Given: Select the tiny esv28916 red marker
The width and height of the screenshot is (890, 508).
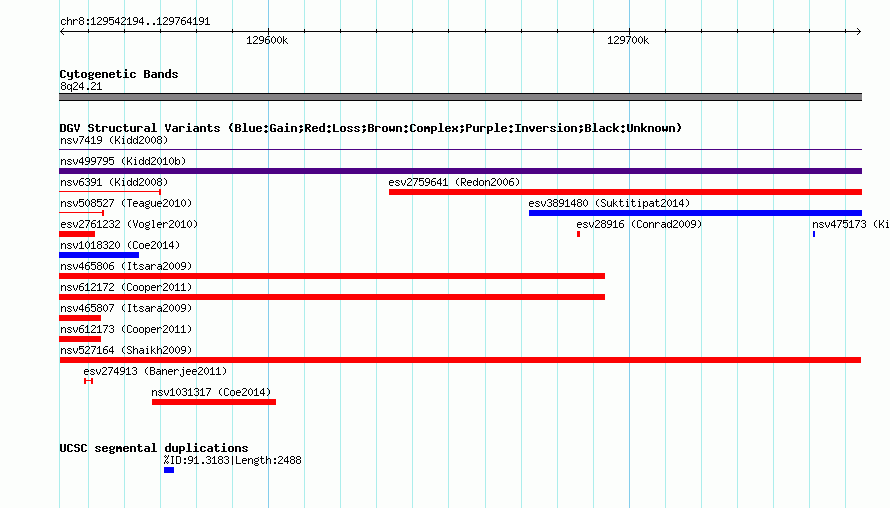Looking at the screenshot, I should (x=578, y=234).
